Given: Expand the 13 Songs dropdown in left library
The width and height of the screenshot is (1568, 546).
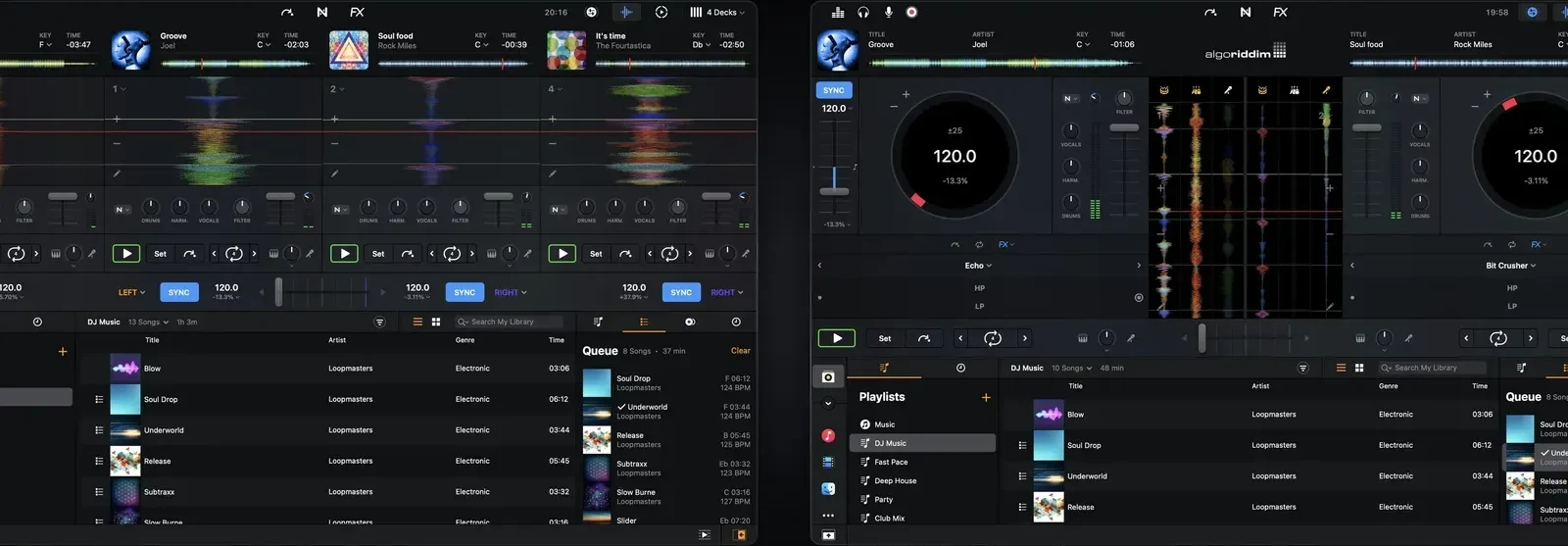Looking at the screenshot, I should [148, 322].
